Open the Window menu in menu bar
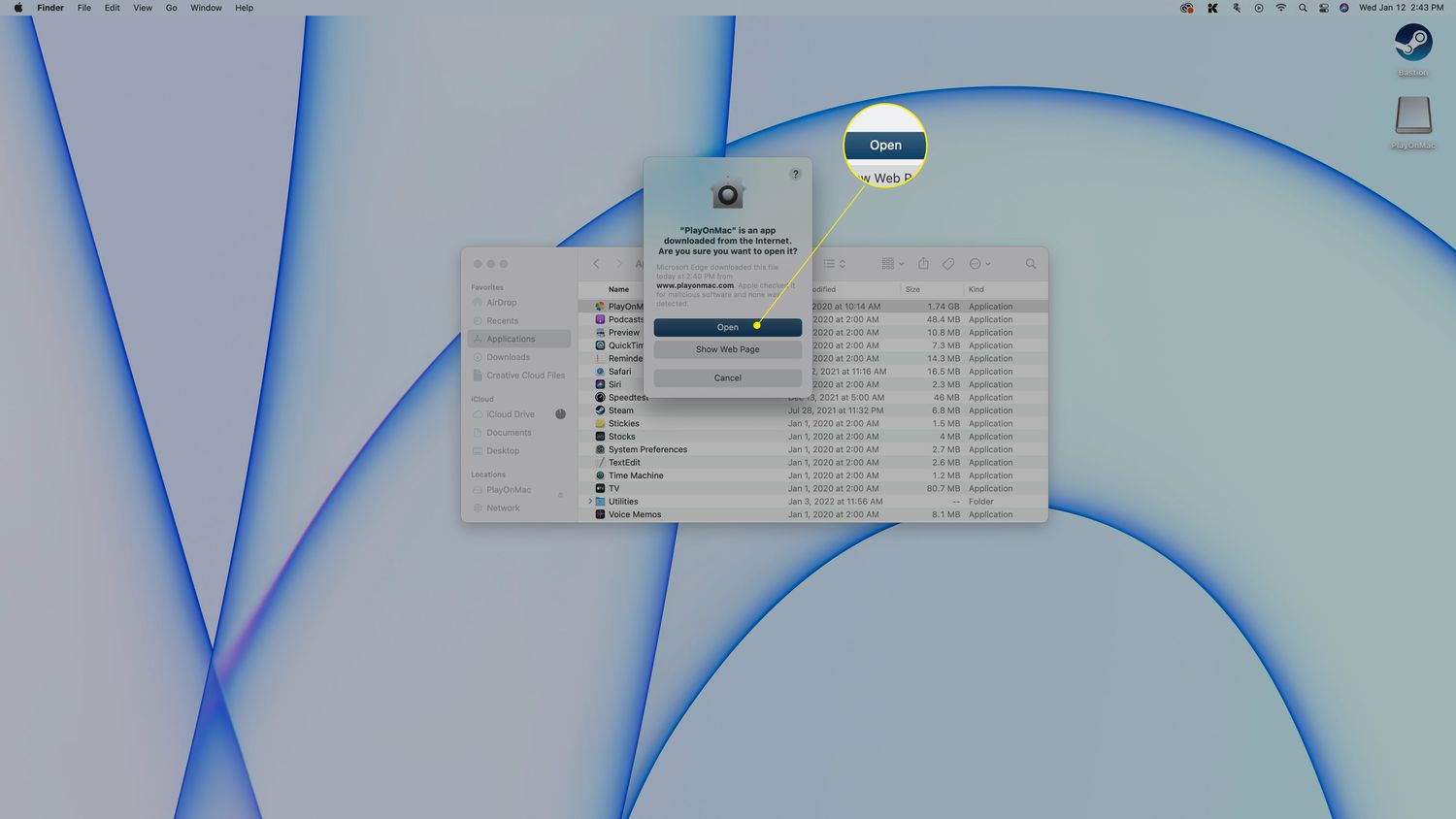 [x=206, y=8]
